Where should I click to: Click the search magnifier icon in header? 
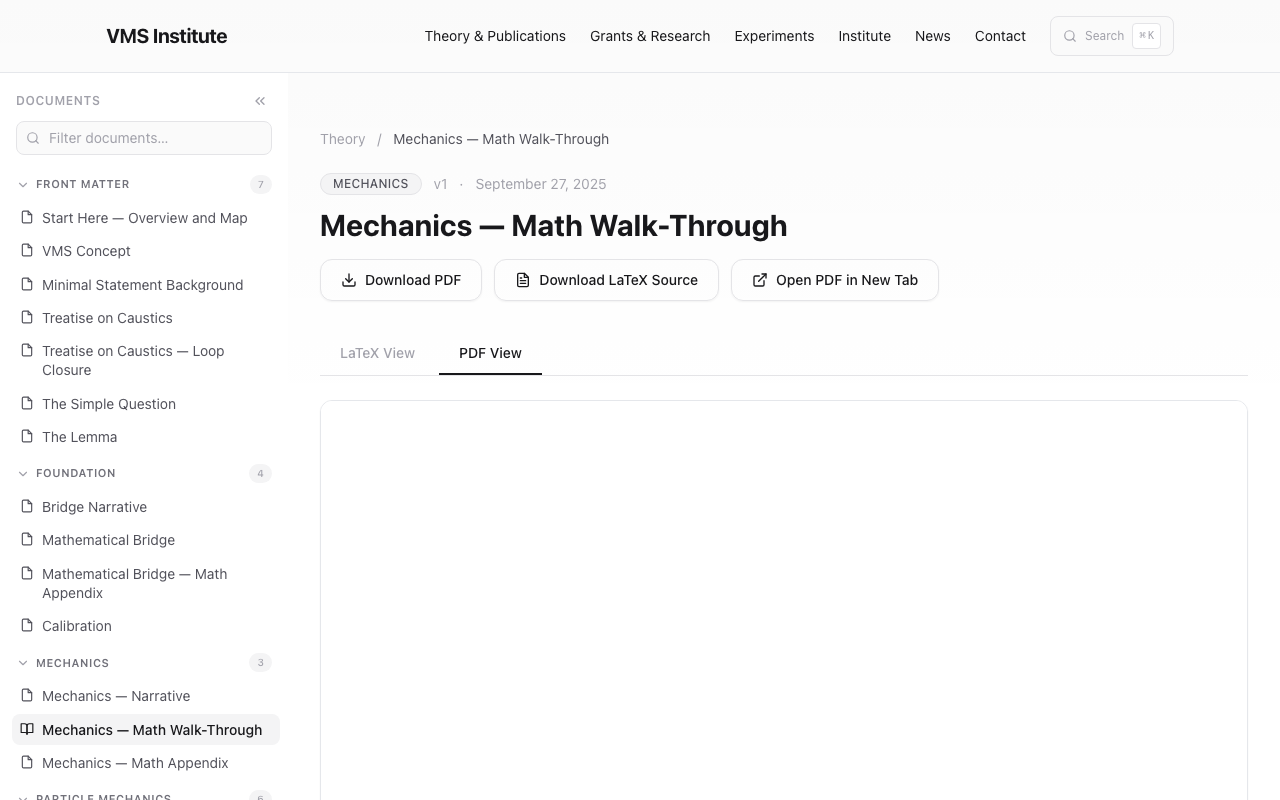pyautogui.click(x=1070, y=36)
